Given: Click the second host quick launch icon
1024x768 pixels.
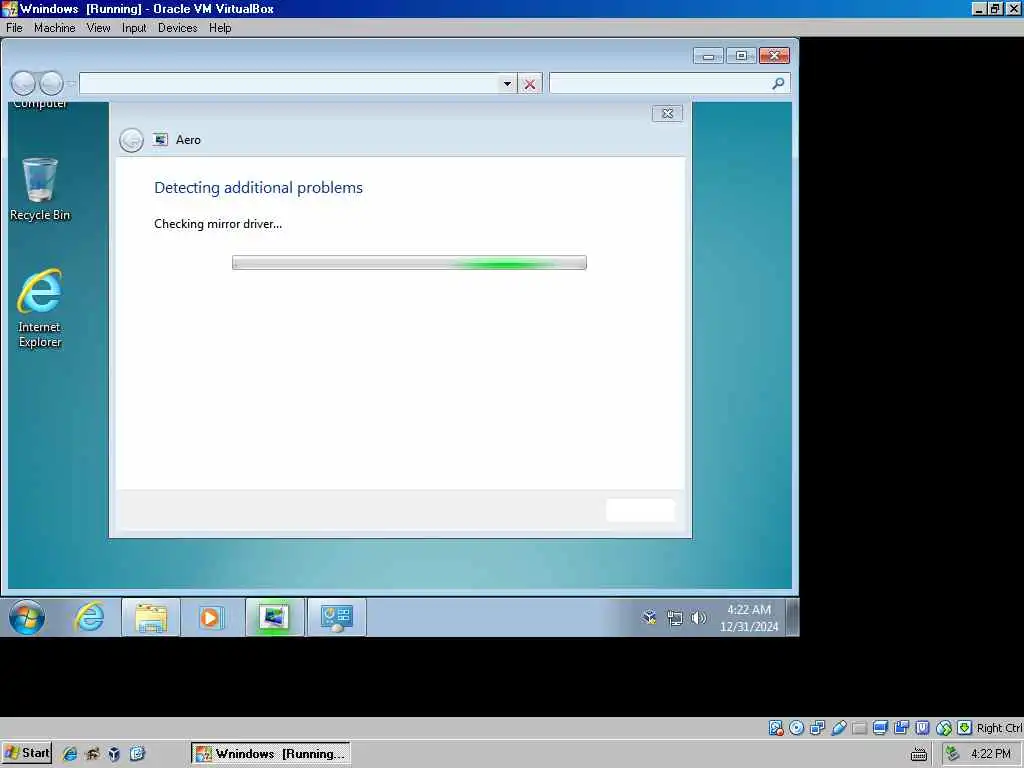Looking at the screenshot, I should (92, 754).
